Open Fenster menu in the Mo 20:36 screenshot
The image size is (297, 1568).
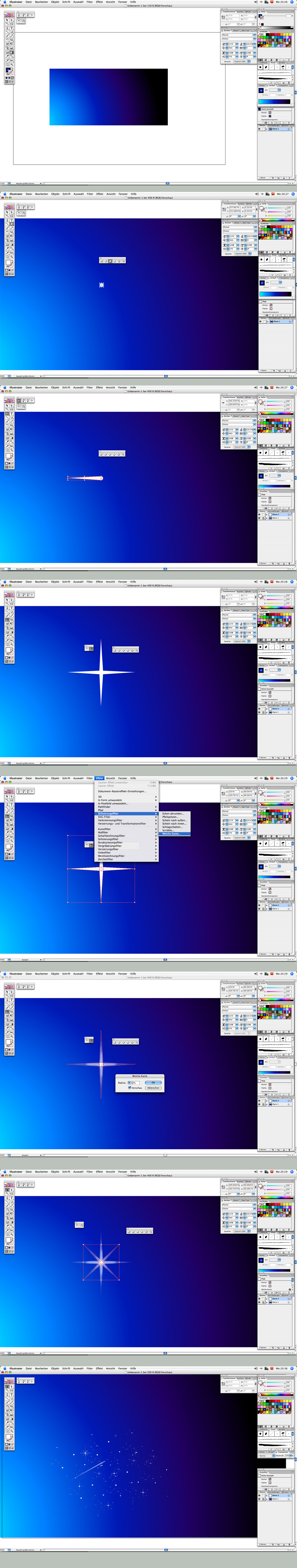(x=123, y=1368)
